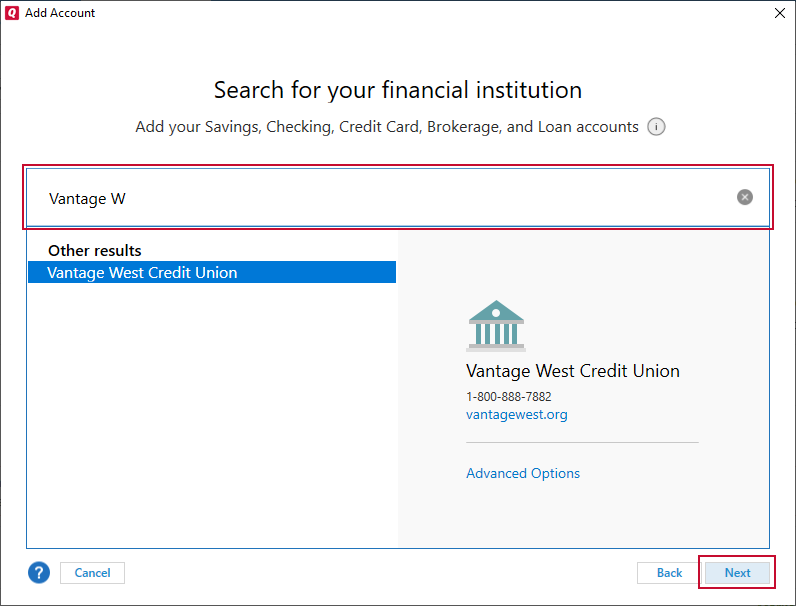
Task: Click the Quicken logo in title bar
Action: pyautogui.click(x=11, y=13)
